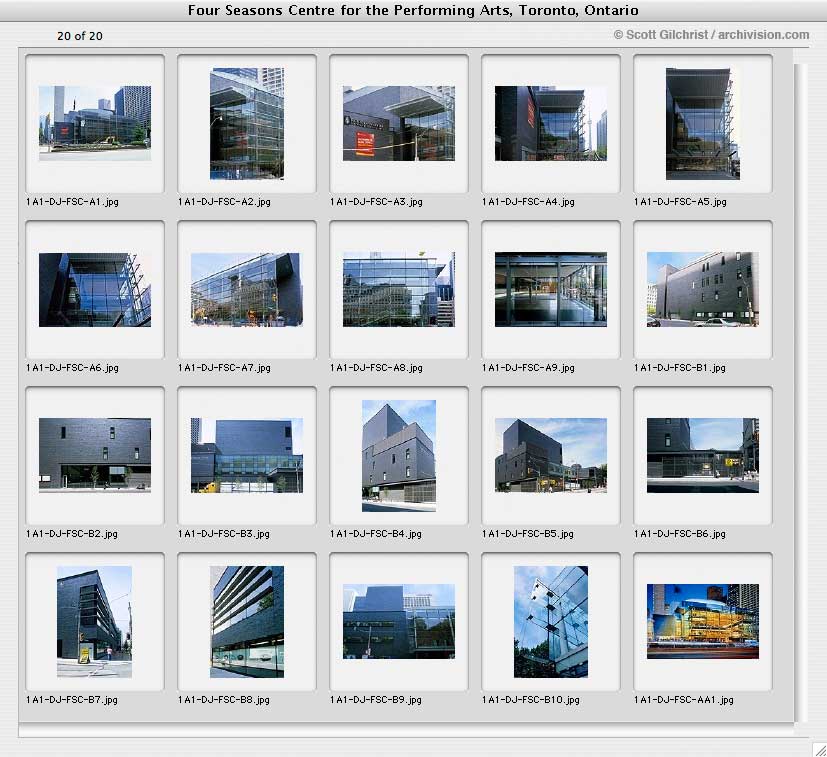This screenshot has height=757, width=827.
Task: Open thumbnail 1A1-DJ-FSC-B8.jpg
Action: click(x=247, y=621)
